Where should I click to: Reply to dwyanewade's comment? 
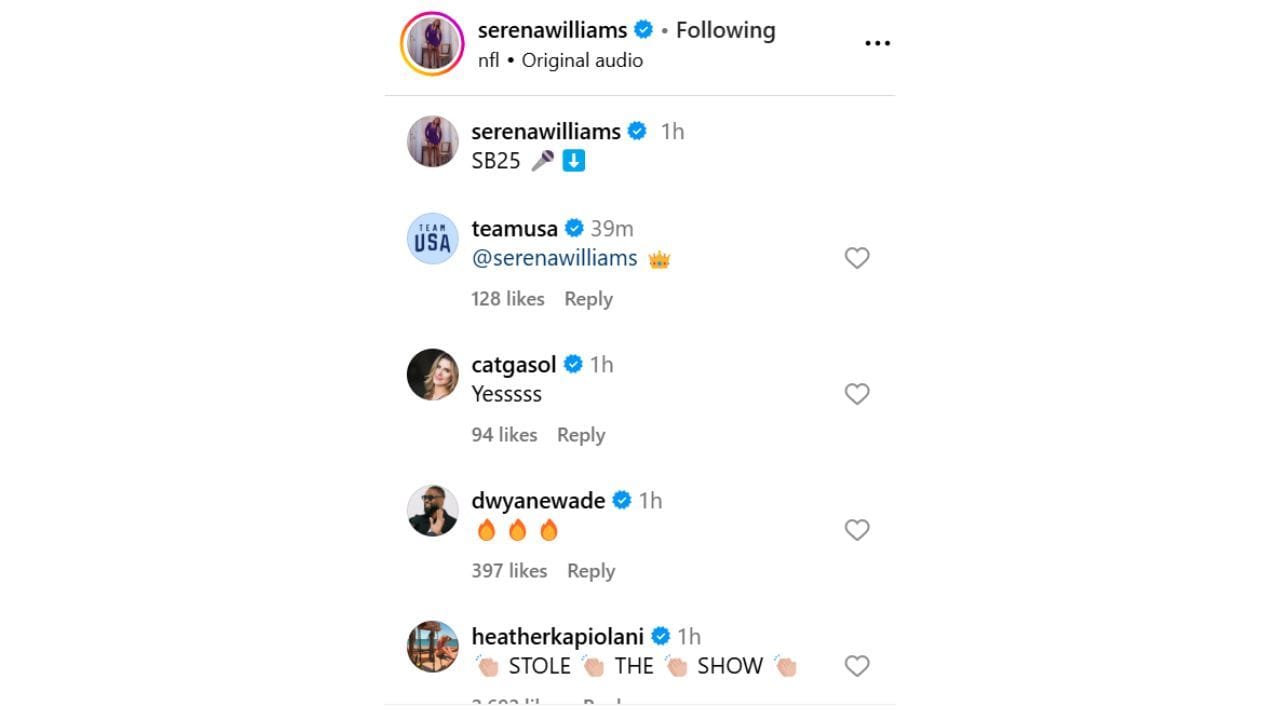point(591,571)
